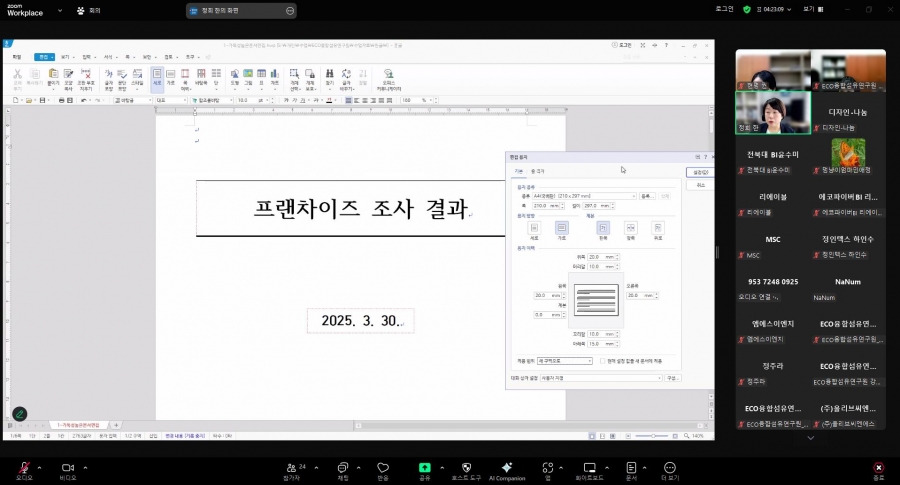Toggle the Zoom 비디오 camera
This screenshot has width=900, height=485.
68,470
